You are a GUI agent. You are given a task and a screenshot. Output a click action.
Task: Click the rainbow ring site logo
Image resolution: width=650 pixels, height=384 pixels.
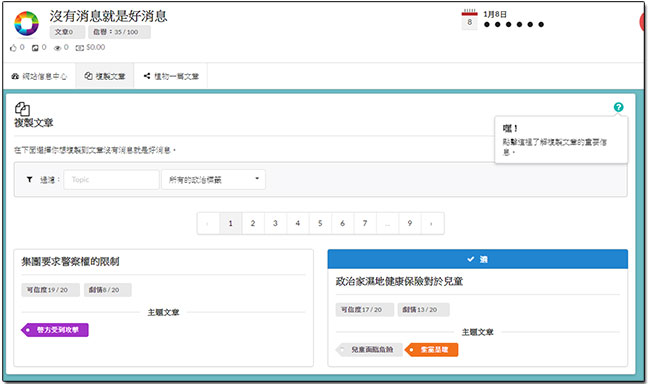[x=27, y=23]
